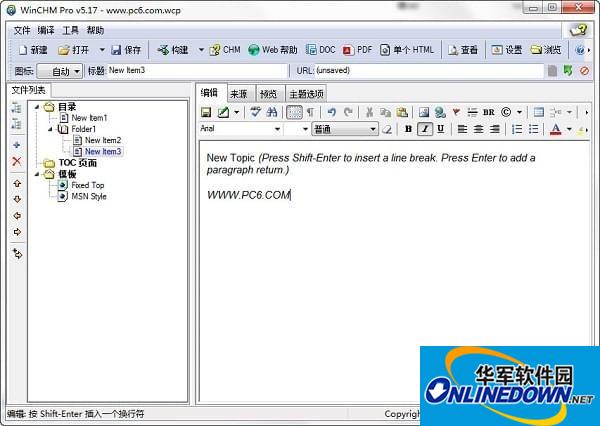The width and height of the screenshot is (600, 426).
Task: Click the numbered list icon
Action: tap(516, 129)
